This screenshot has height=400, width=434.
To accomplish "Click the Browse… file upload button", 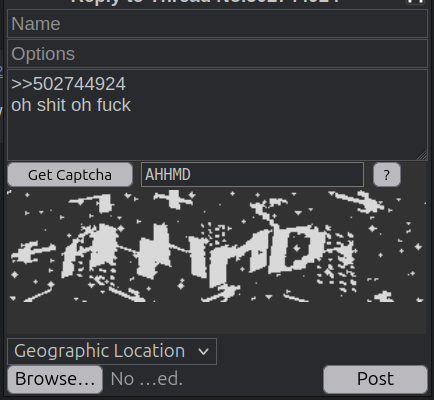I will (x=55, y=379).
